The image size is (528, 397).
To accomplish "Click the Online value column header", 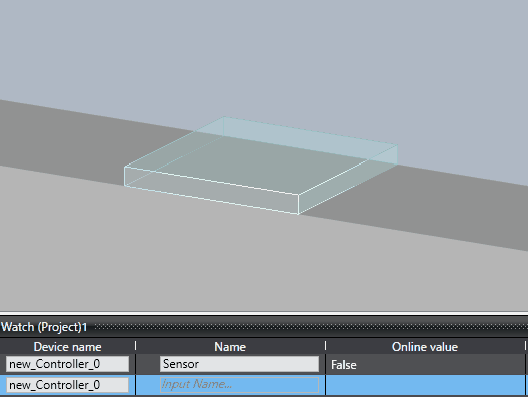I will (425, 347).
